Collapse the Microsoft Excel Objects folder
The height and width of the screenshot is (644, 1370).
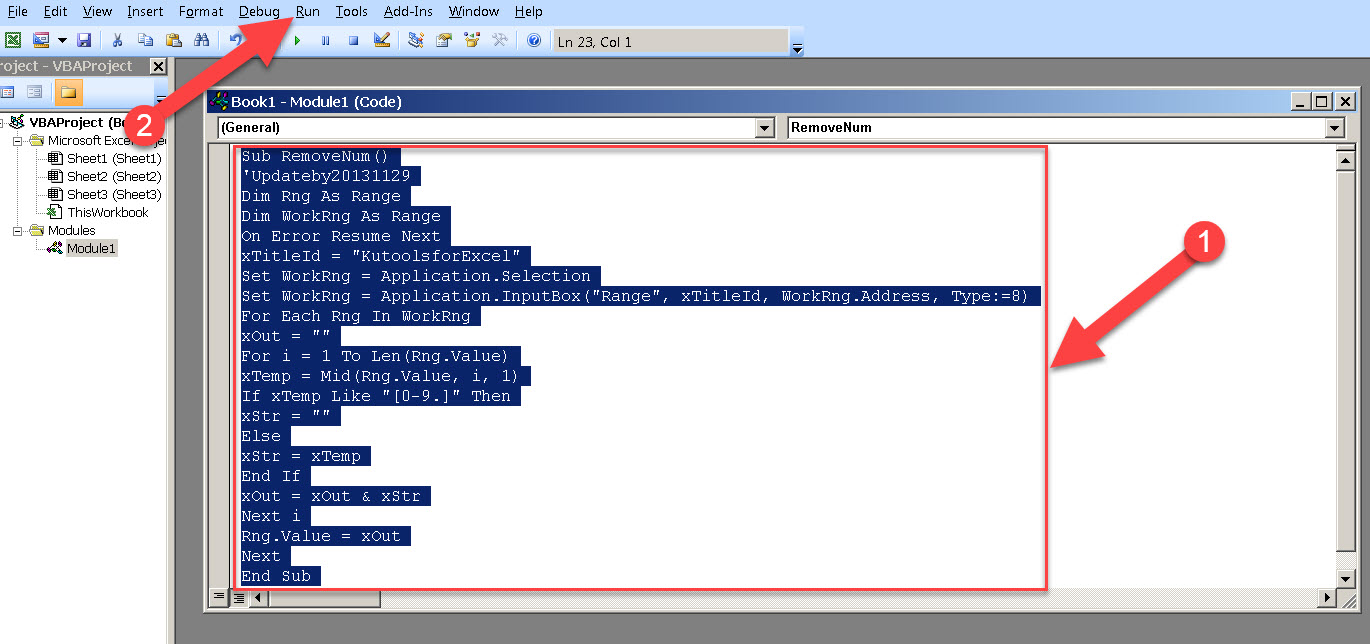[x=16, y=141]
